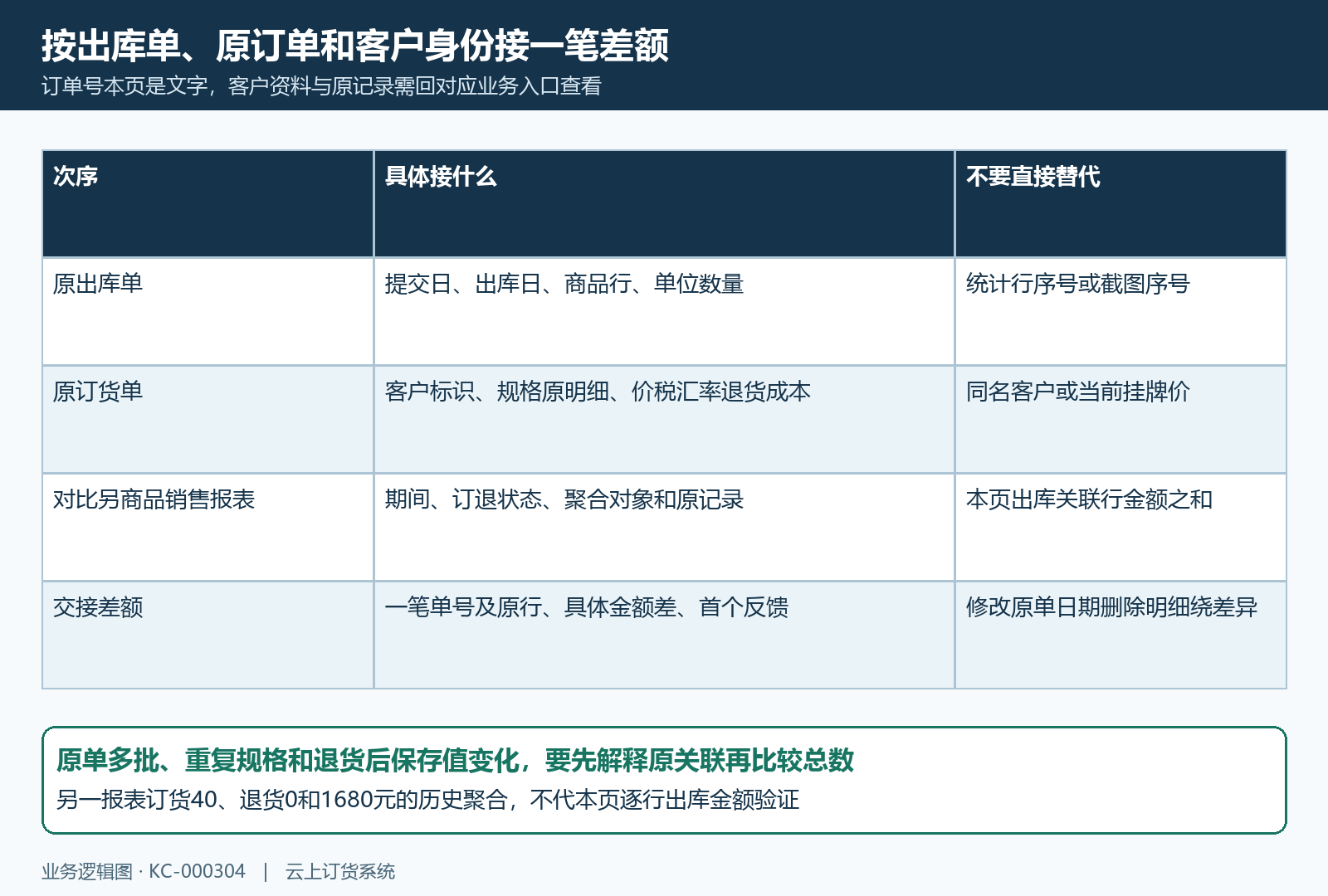Click the cell 期间、订退状态、聚合对象和原记录
Image resolution: width=1328 pixels, height=896 pixels.
click(664, 527)
